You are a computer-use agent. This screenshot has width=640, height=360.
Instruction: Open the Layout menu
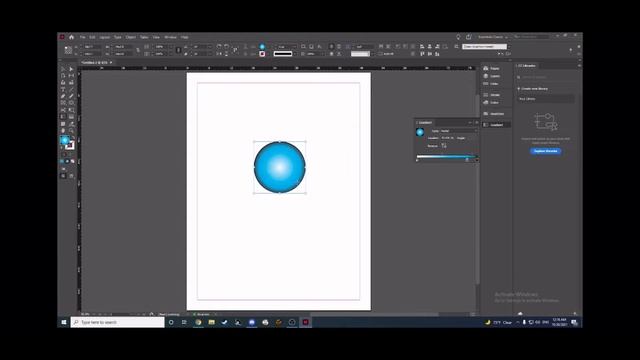(x=104, y=37)
